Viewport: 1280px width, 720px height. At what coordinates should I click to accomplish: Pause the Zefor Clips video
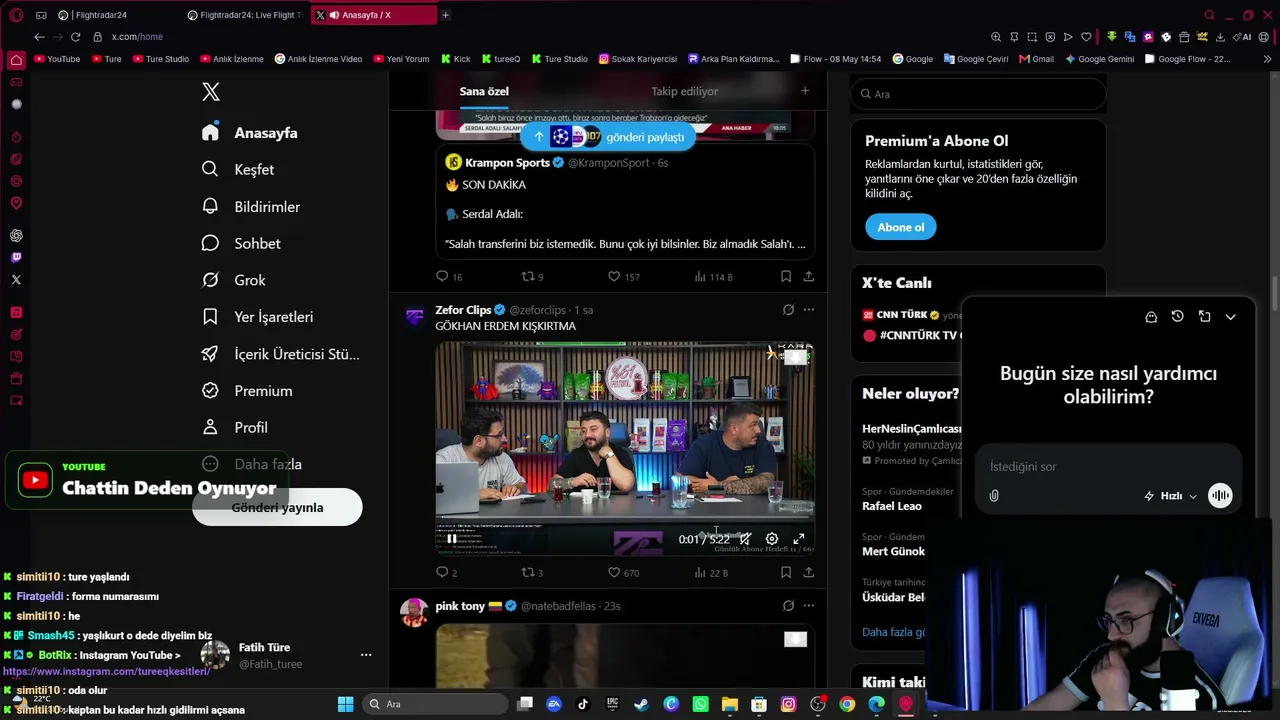pos(452,539)
